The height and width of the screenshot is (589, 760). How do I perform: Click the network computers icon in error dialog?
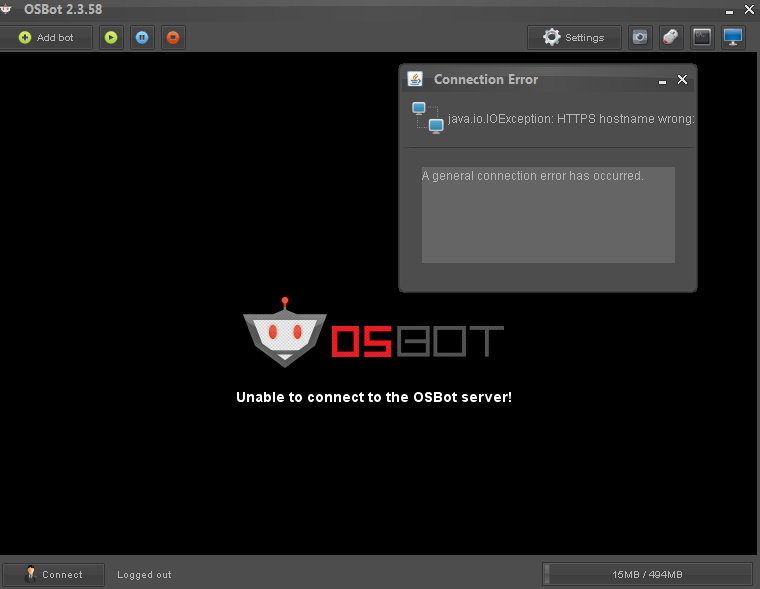tap(428, 118)
